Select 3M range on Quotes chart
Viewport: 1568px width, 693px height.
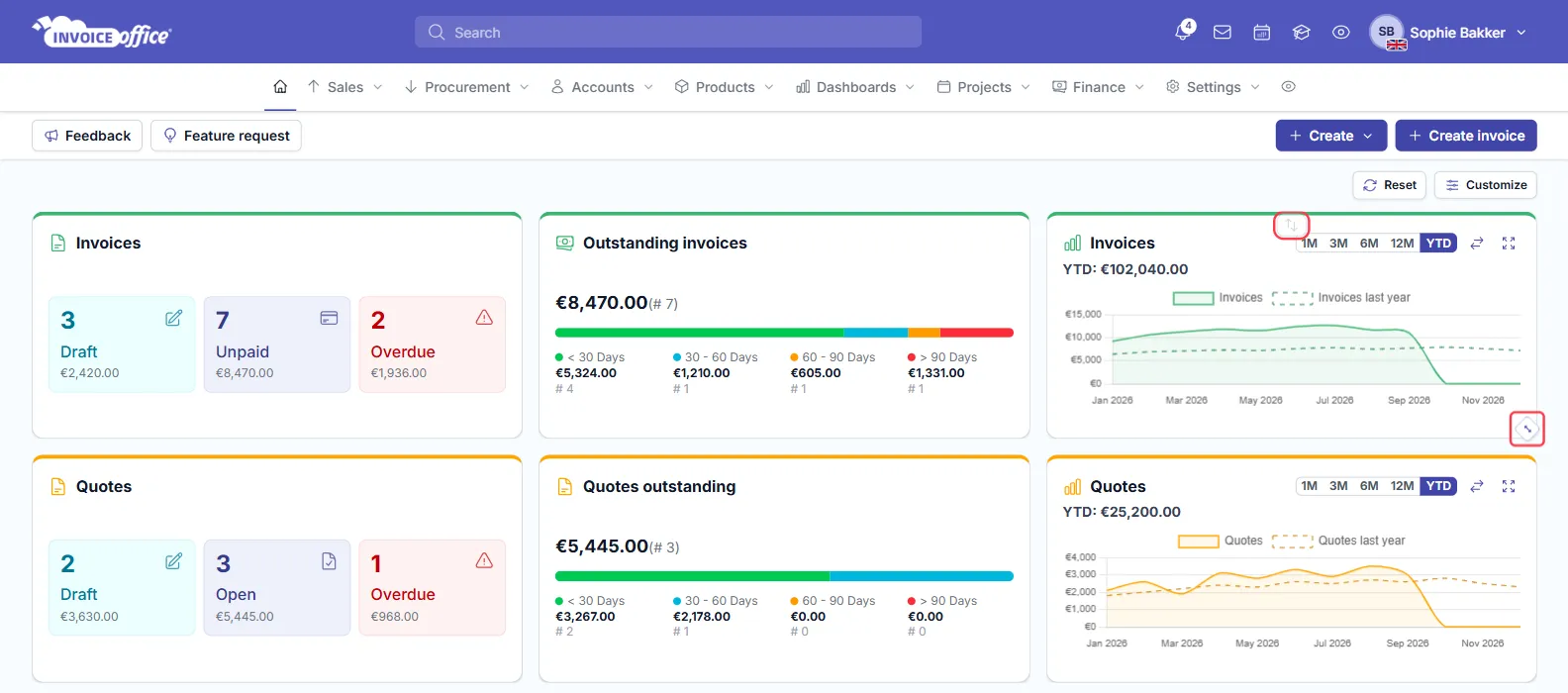[1338, 486]
